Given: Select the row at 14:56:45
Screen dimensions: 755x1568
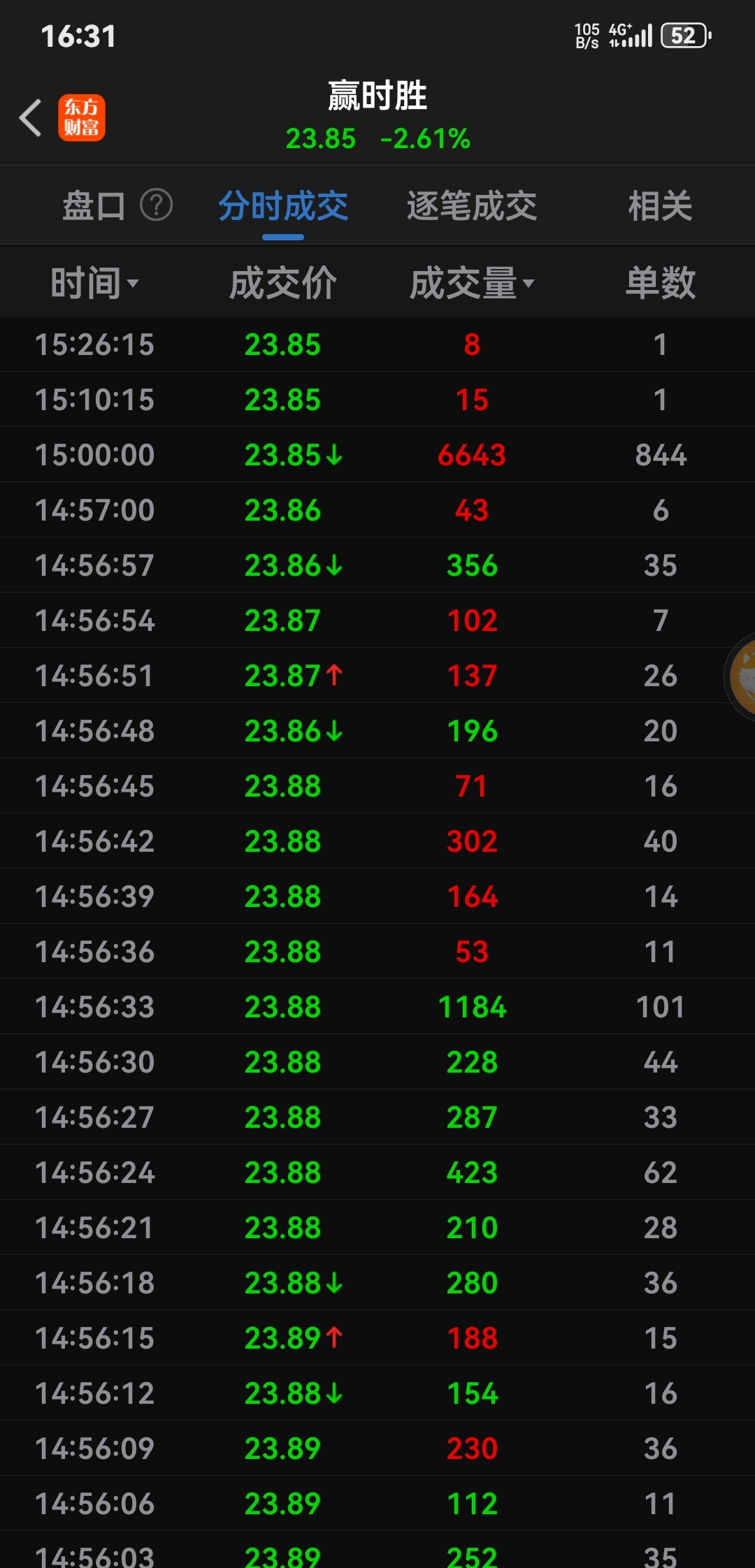Looking at the screenshot, I should (x=377, y=786).
